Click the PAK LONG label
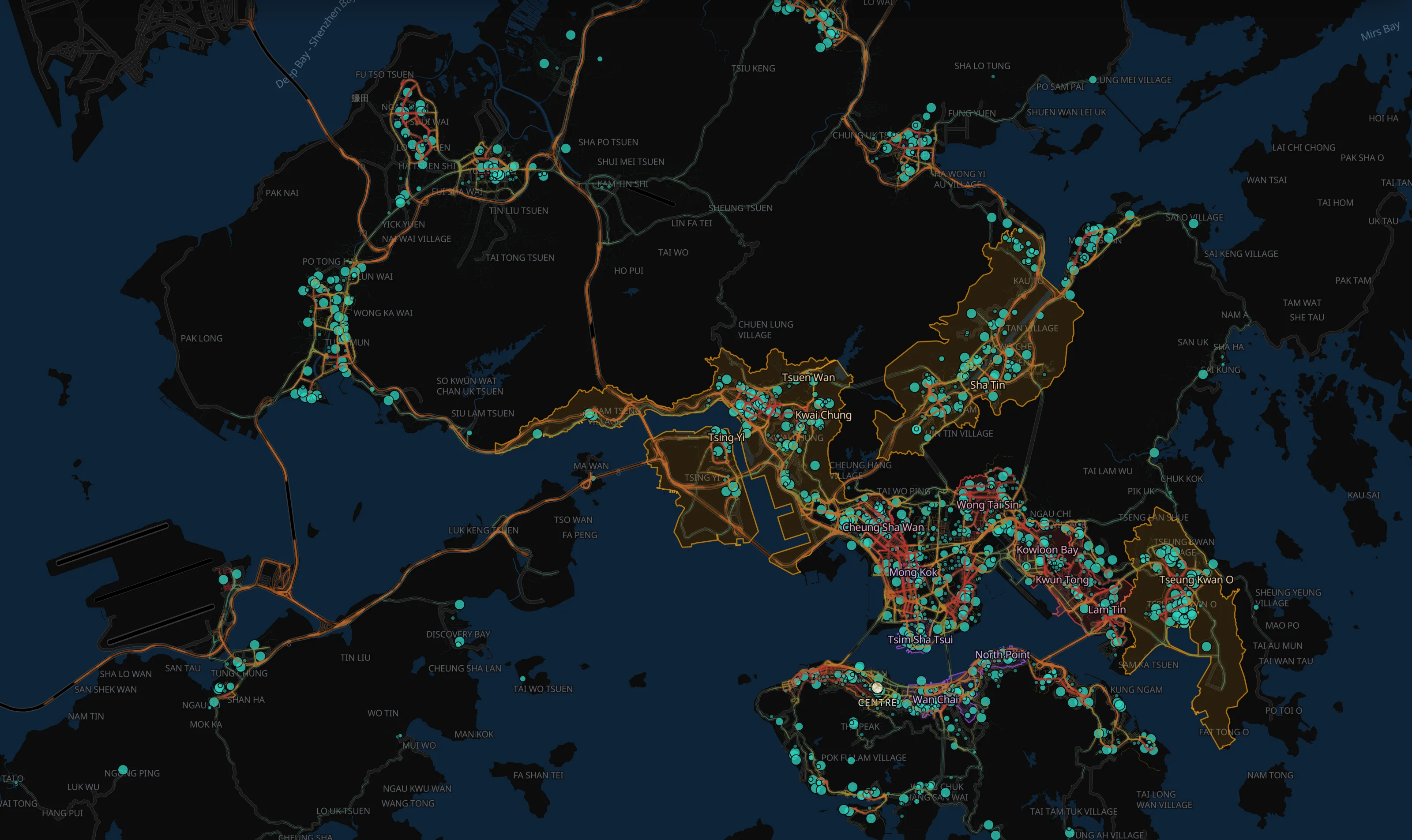This screenshot has height=840, width=1412. coord(202,338)
